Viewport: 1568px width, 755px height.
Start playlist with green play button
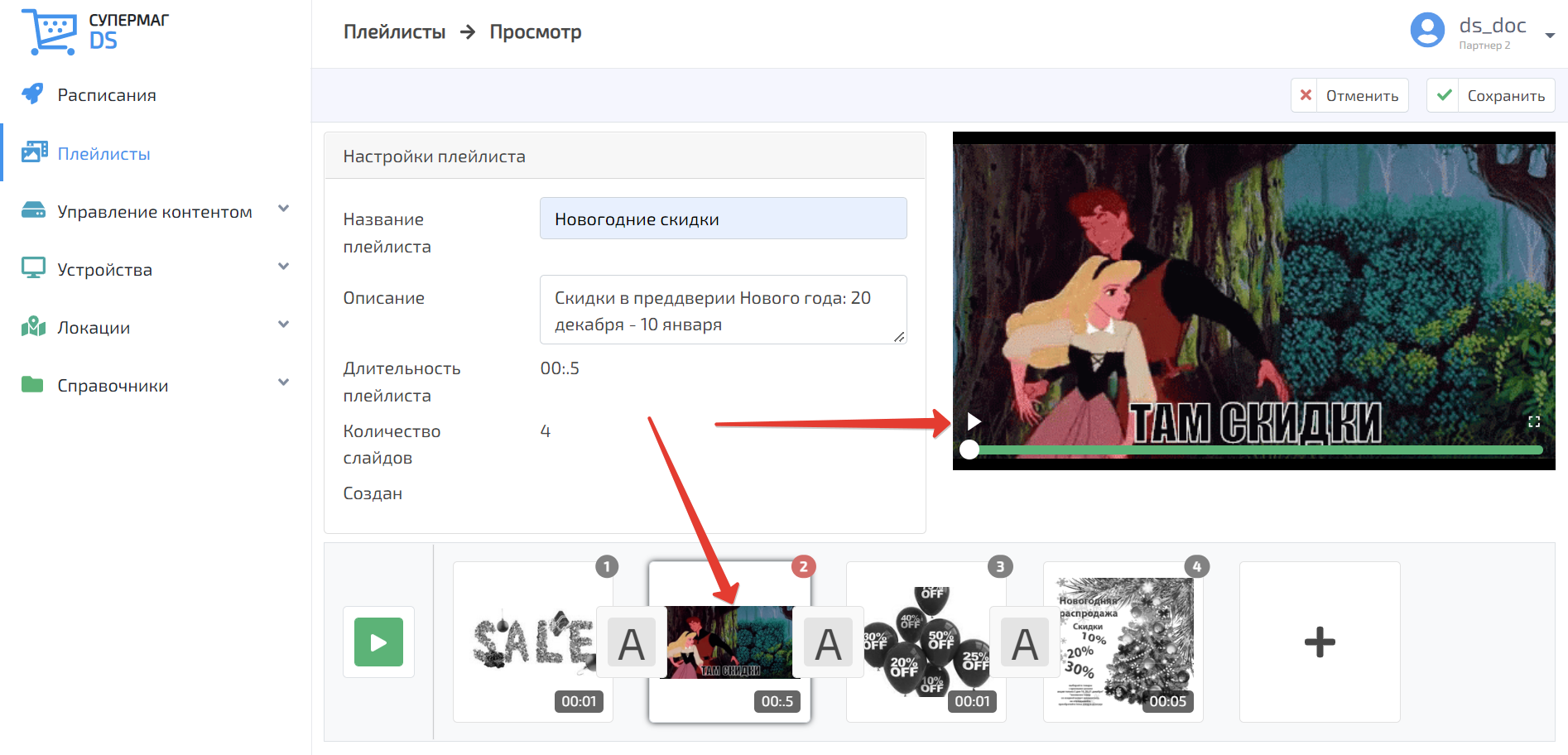tap(378, 642)
